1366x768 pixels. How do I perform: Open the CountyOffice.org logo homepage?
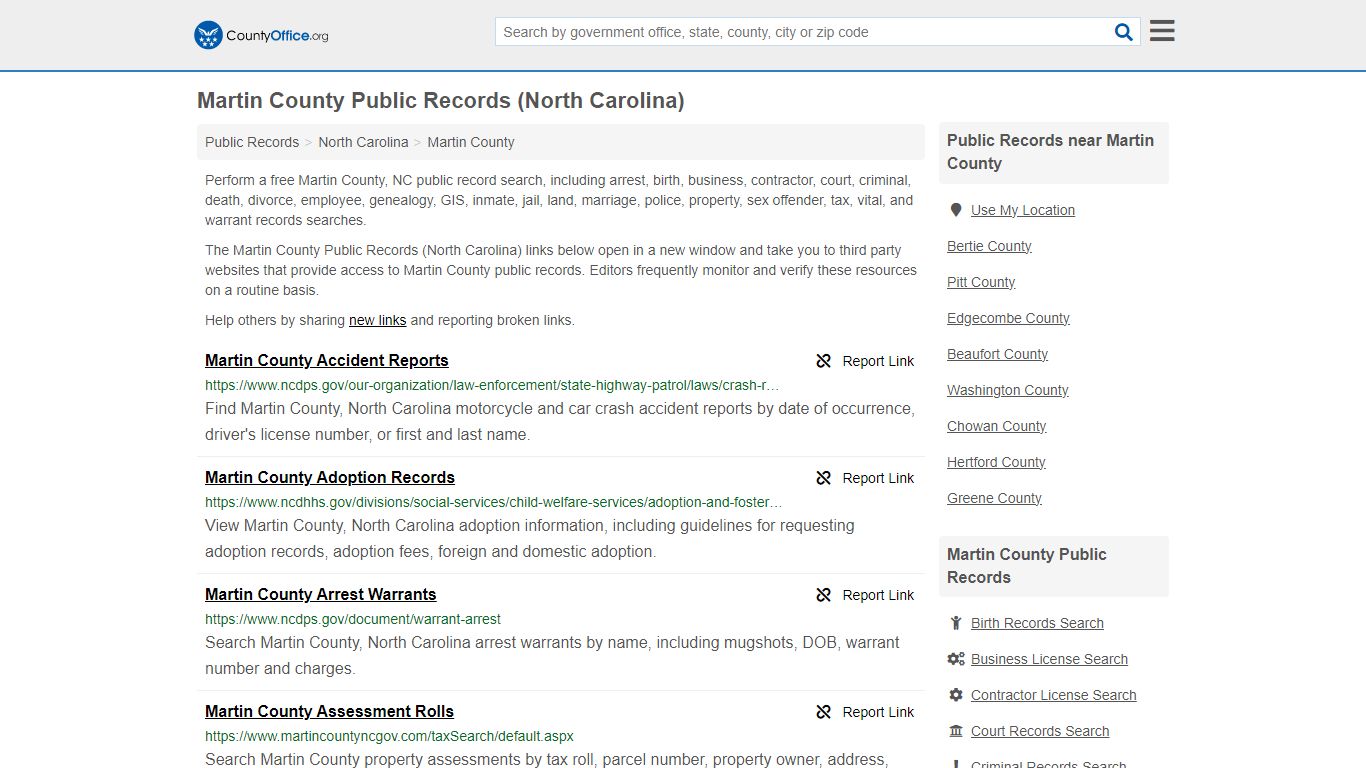click(261, 35)
